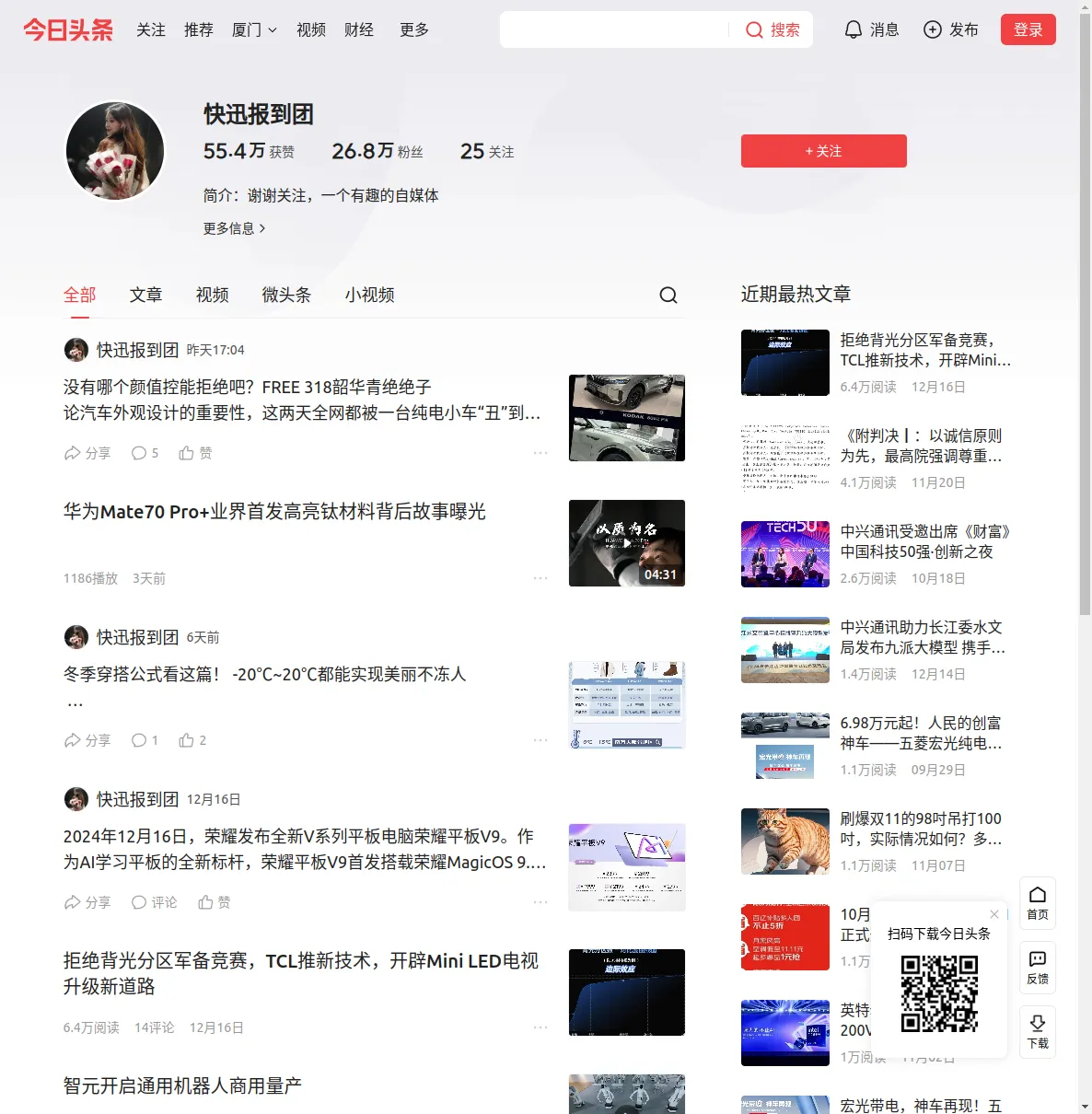Click the 下载 download side button
The height and width of the screenshot is (1114, 1092).
point(1038,1032)
